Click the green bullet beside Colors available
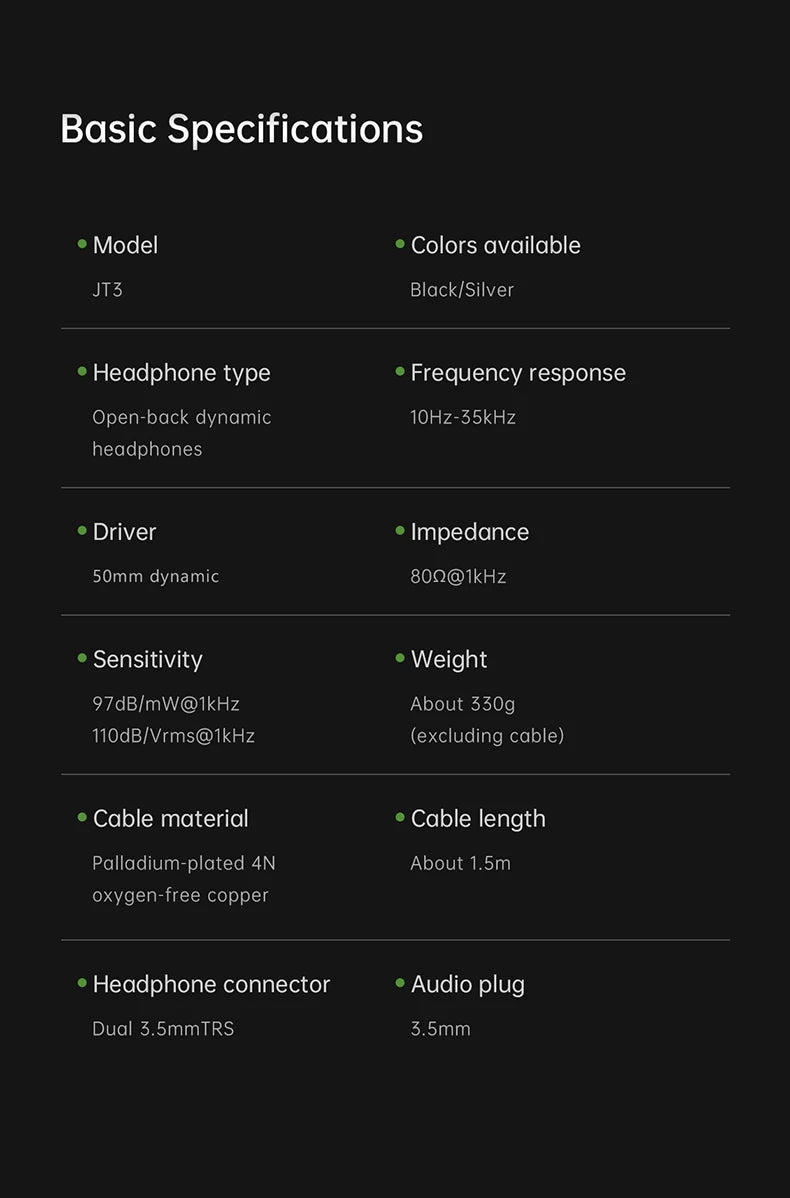Screen dimensions: 790x1198 click(400, 244)
